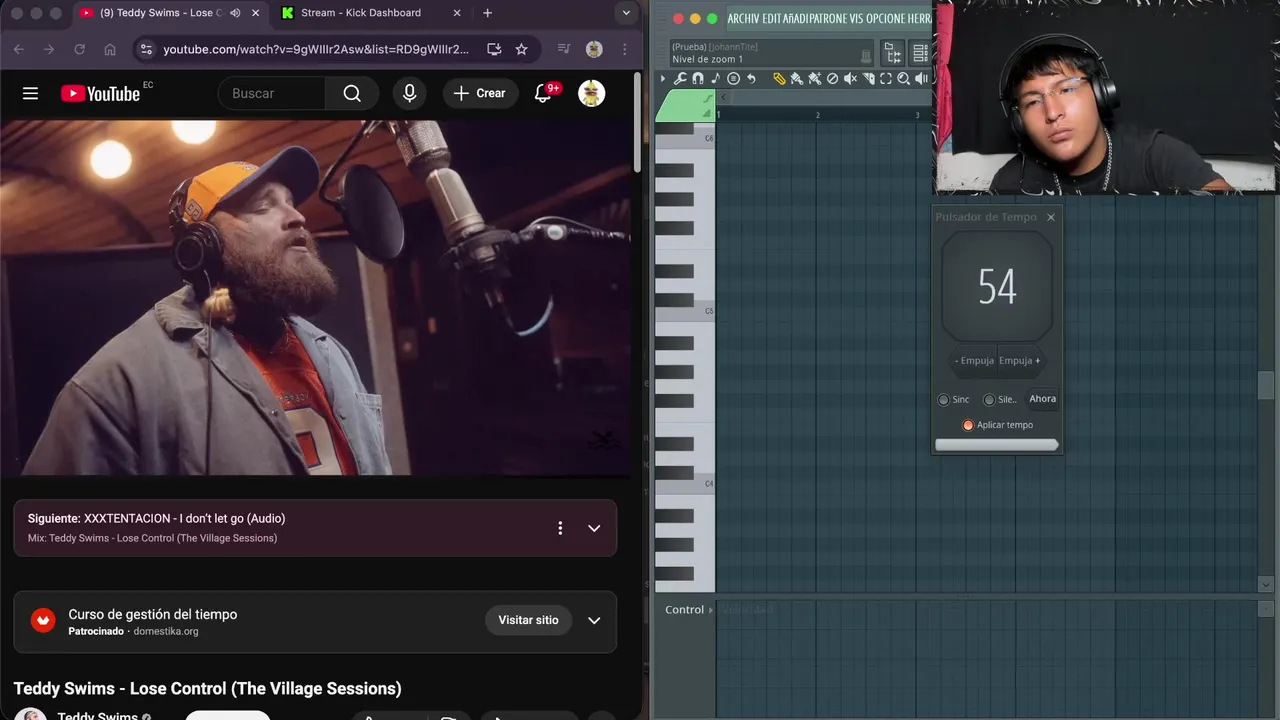Click Visitar sitio ad button
The height and width of the screenshot is (720, 1280).
coord(528,620)
